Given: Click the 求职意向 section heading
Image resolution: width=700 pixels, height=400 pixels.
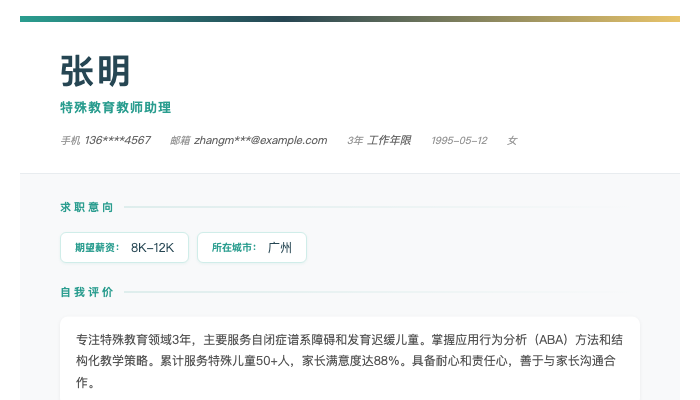Looking at the screenshot, I should click(87, 207).
